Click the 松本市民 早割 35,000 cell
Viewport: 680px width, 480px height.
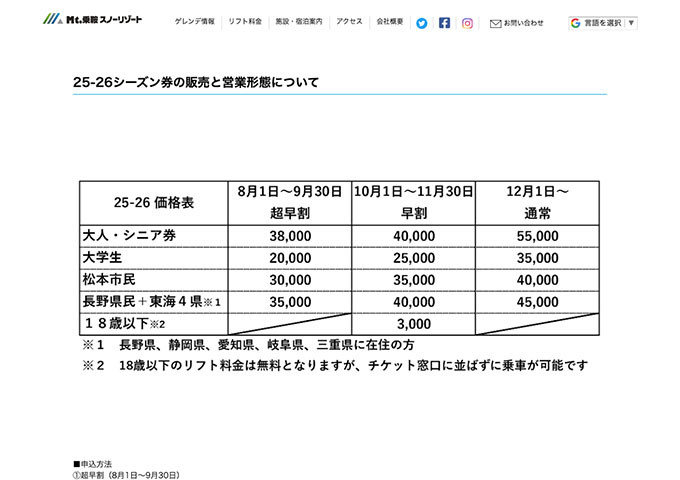click(413, 280)
